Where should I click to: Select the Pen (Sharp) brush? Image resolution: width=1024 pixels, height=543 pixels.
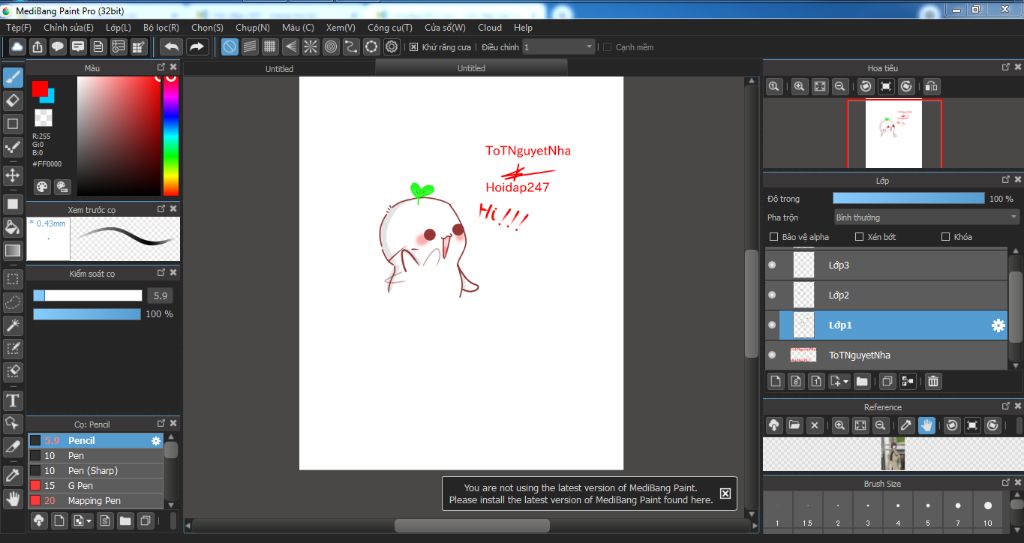pyautogui.click(x=95, y=470)
